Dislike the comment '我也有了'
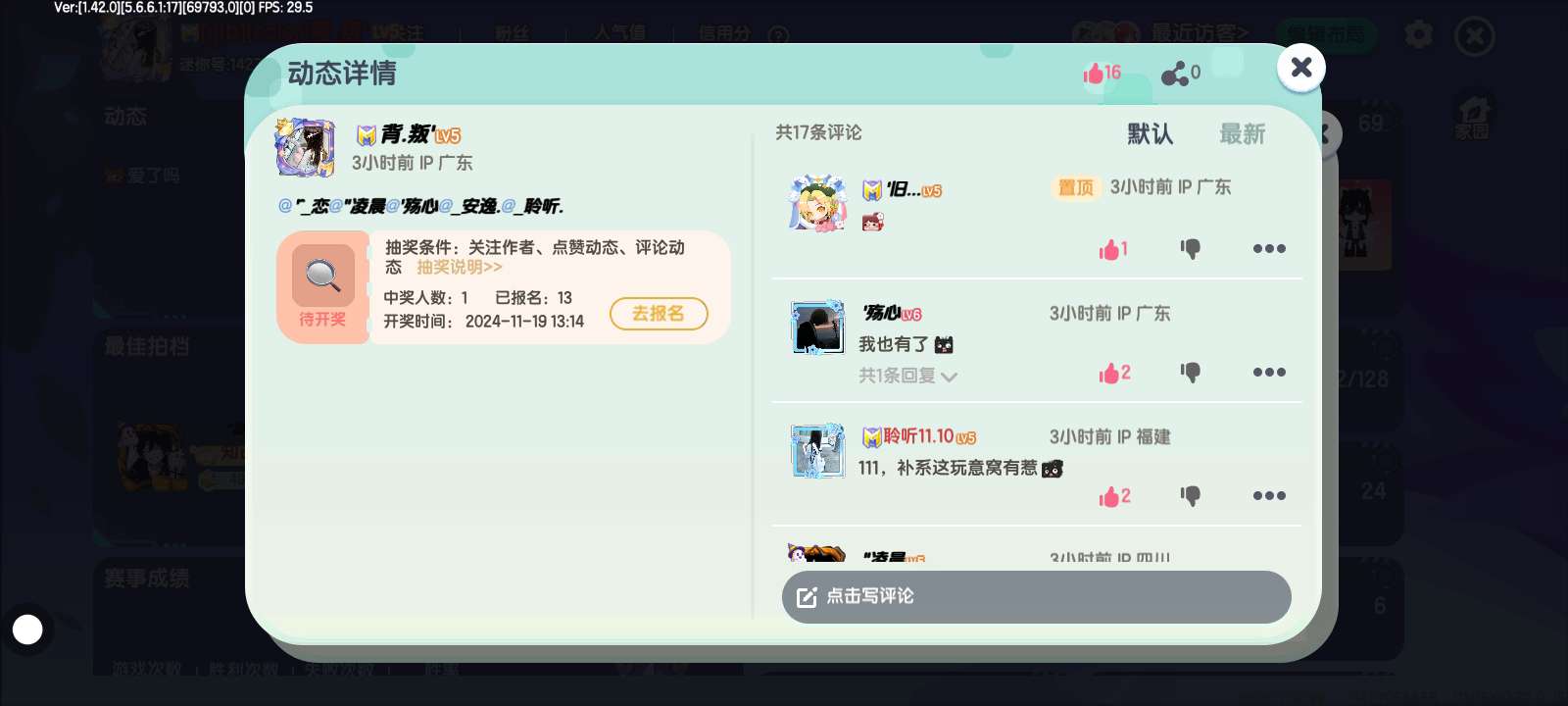The width and height of the screenshot is (1568, 706). (1190, 372)
